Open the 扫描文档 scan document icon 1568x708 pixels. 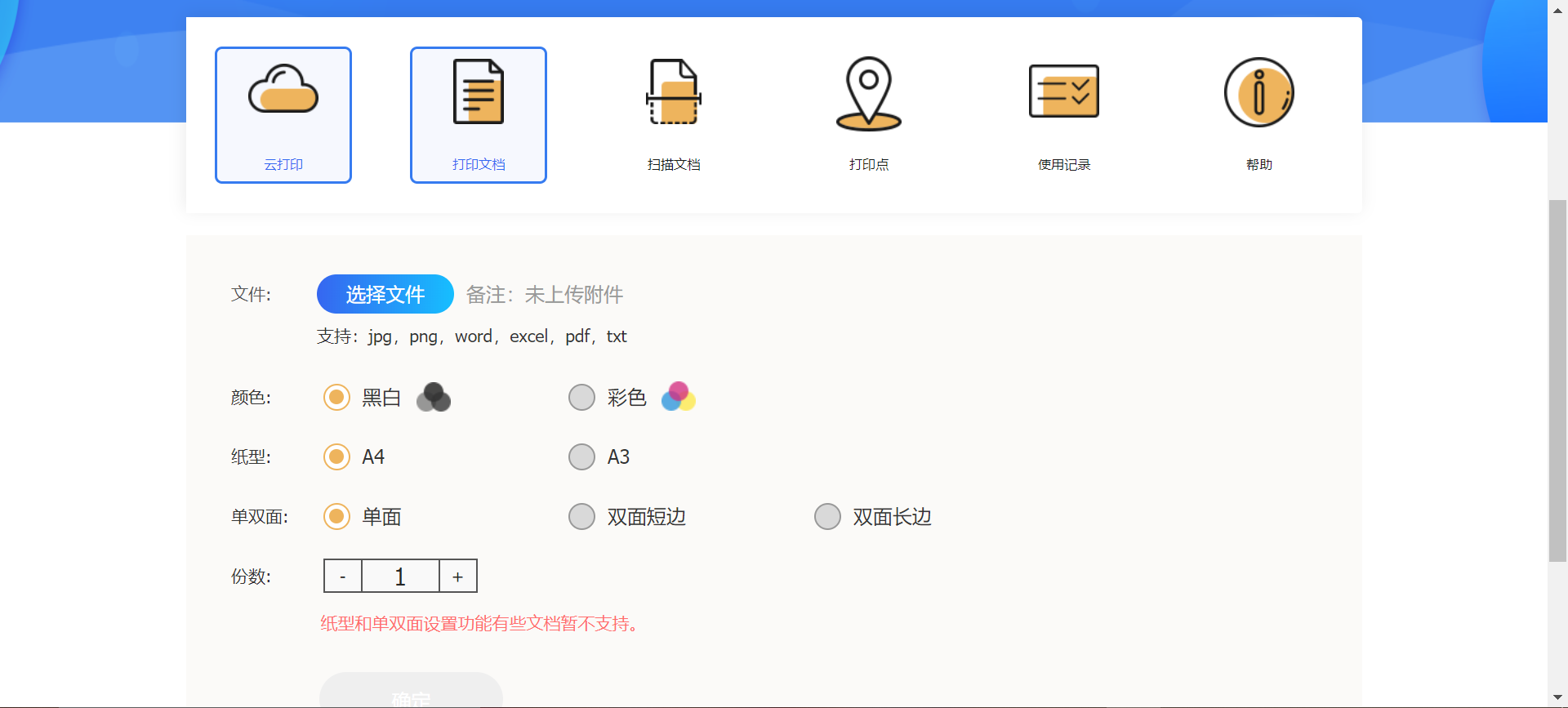tap(674, 91)
